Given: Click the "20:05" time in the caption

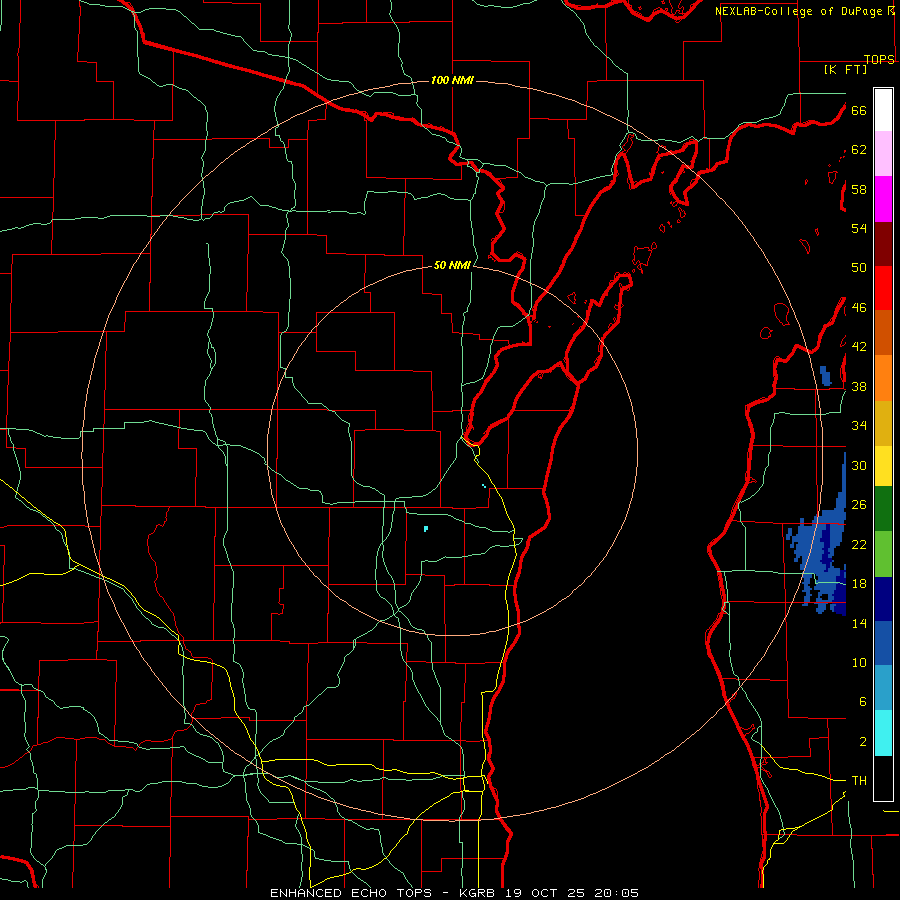Looking at the screenshot, I should 615,893.
